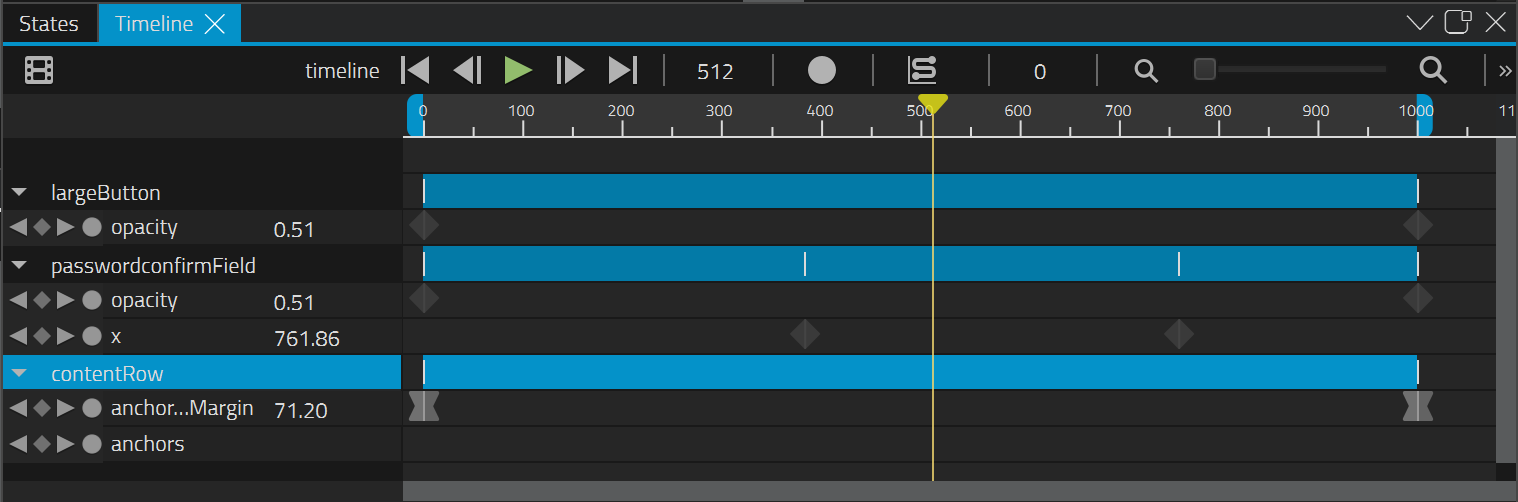Click the current frame field showing 512
Viewport: 1518px width, 502px height.
[715, 71]
